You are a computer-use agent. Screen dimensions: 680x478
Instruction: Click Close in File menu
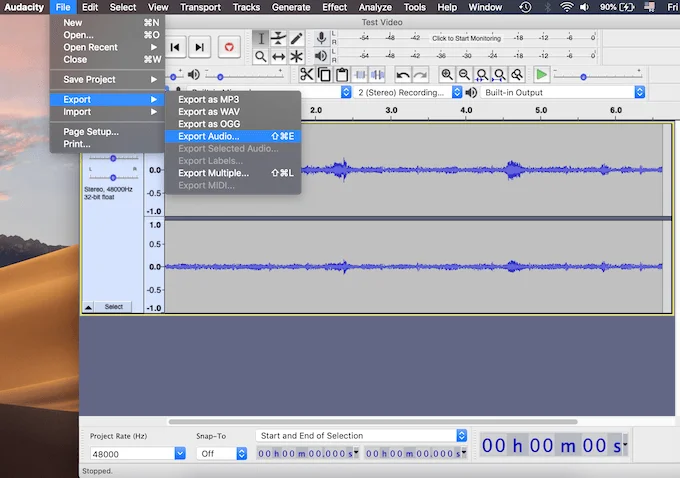(x=108, y=59)
